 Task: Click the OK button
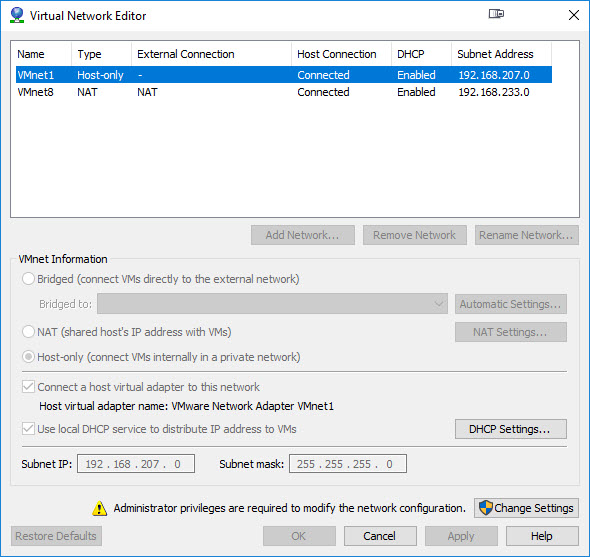[299, 536]
